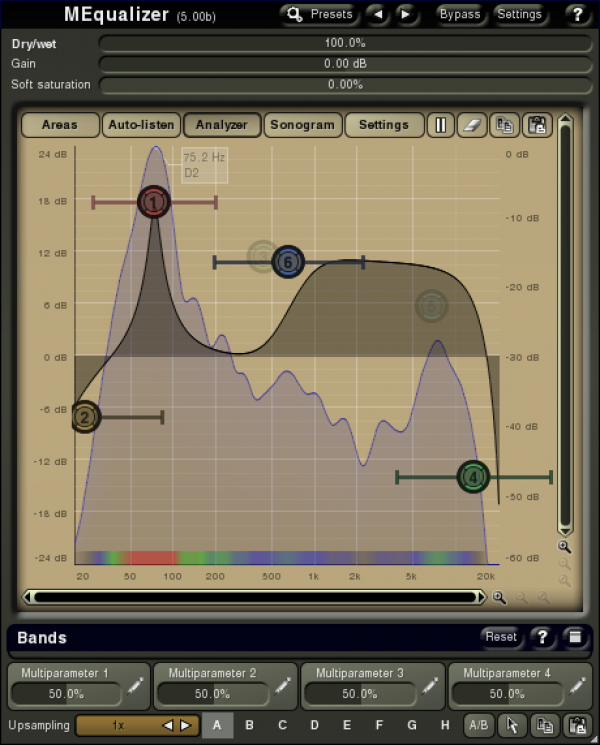This screenshot has width=600, height=745.
Task: Load the previous preset arrow
Action: (378, 15)
